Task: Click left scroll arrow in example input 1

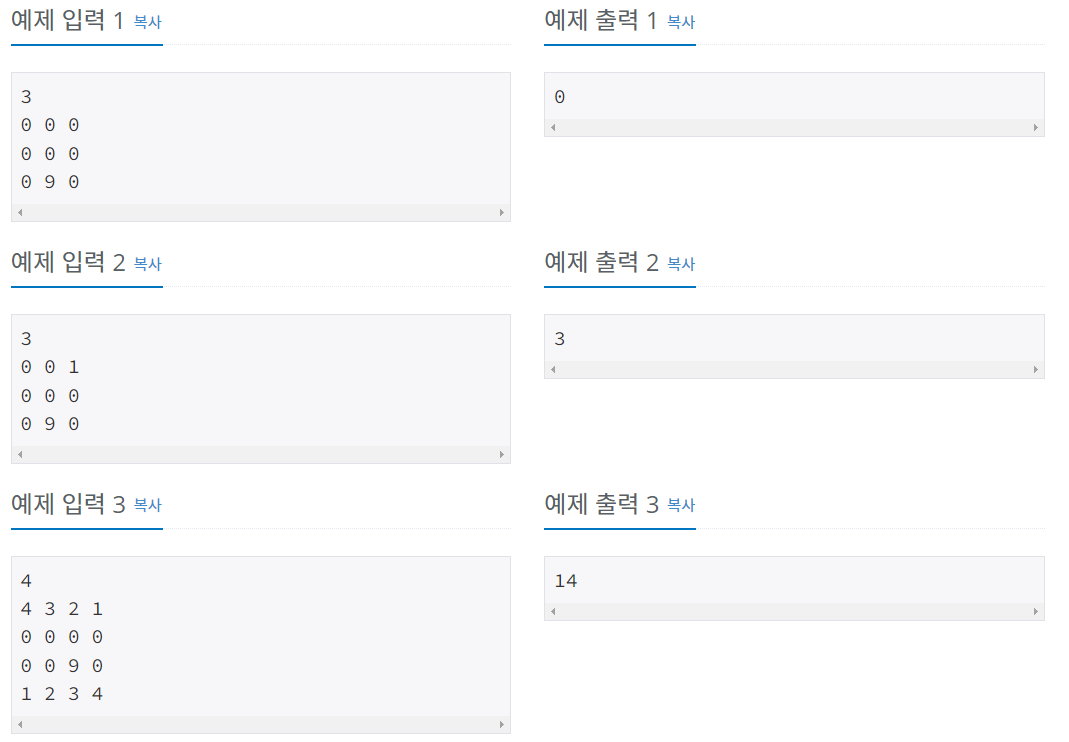Action: [20, 213]
